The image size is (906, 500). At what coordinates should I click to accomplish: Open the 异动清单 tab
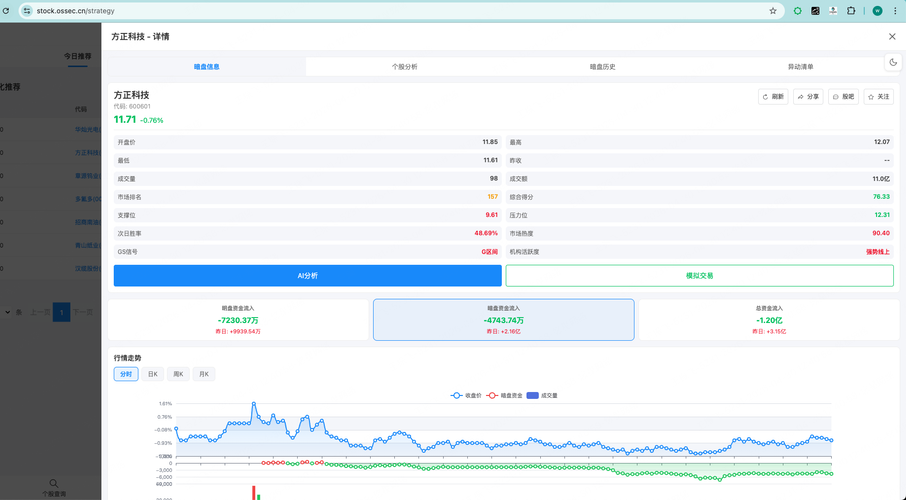coord(800,66)
